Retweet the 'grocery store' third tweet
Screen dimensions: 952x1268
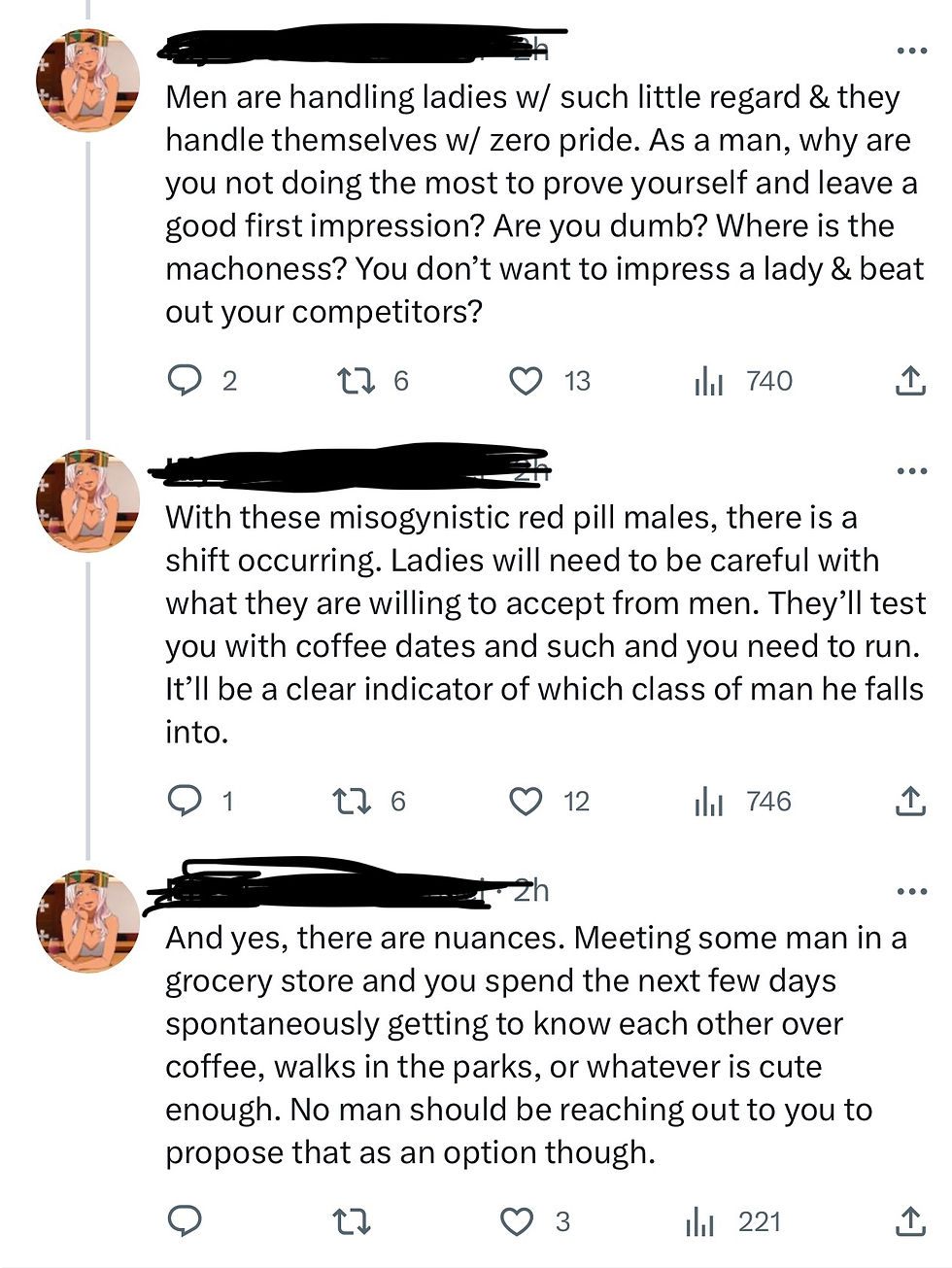pyautogui.click(x=351, y=1220)
